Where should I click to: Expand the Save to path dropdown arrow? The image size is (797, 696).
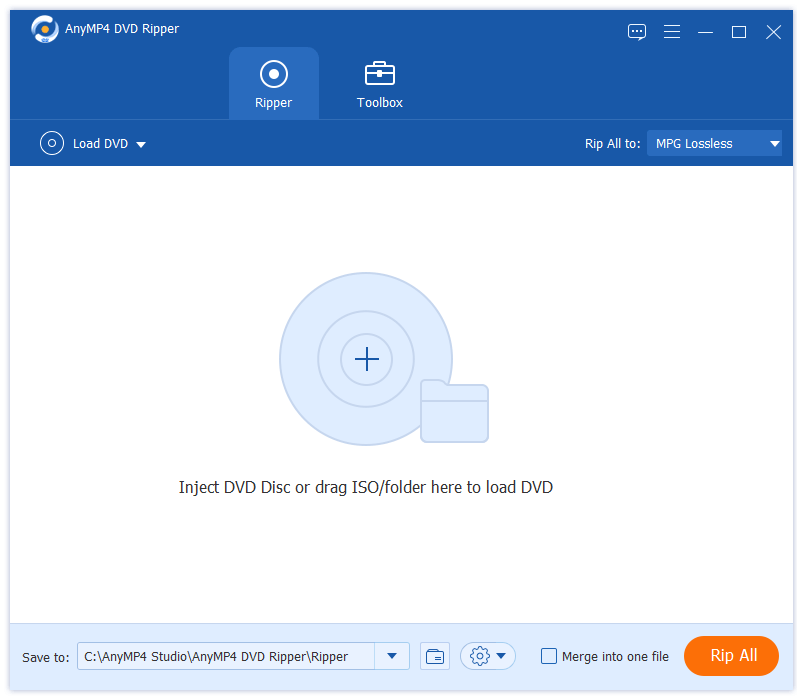tap(392, 656)
